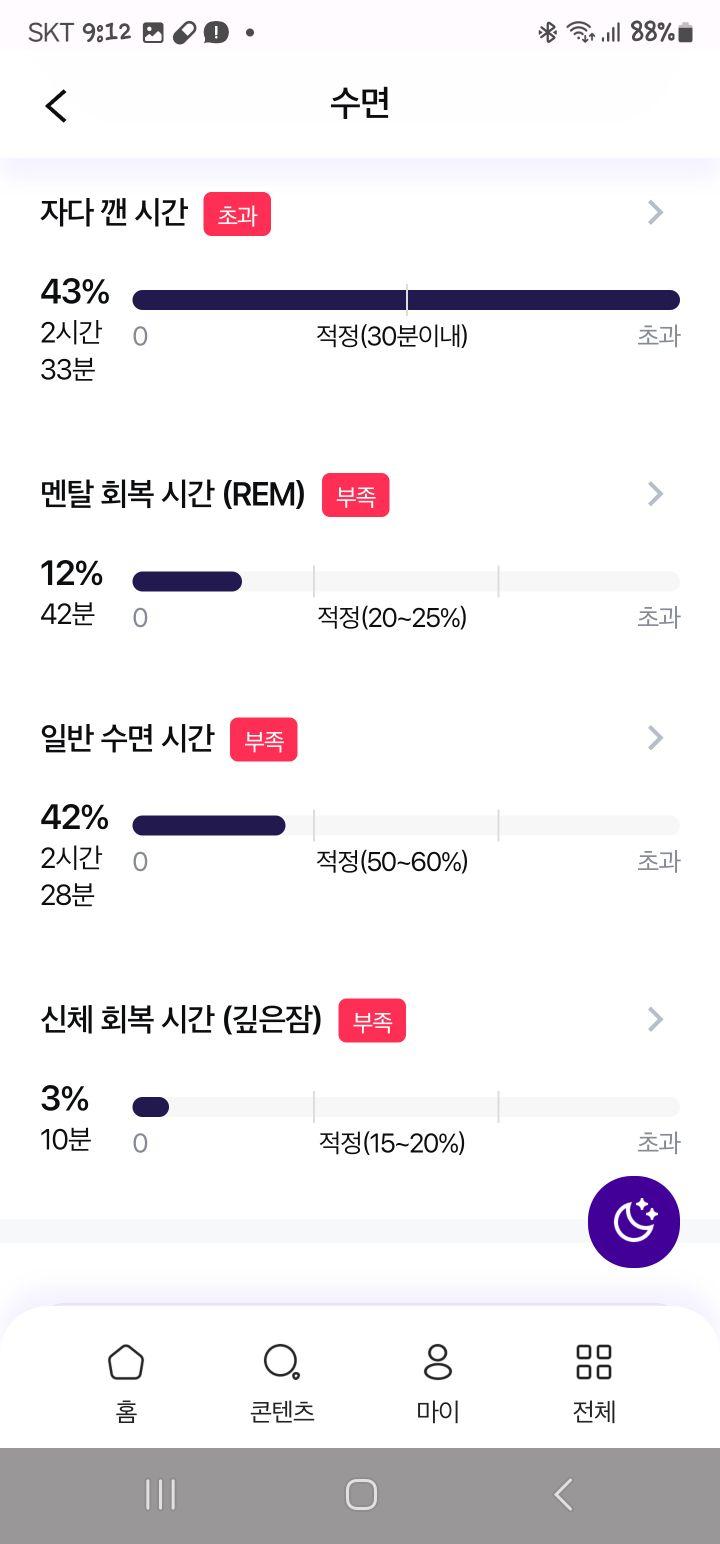Go to the 홈 tab
The image size is (720, 1544).
coord(126,1384)
